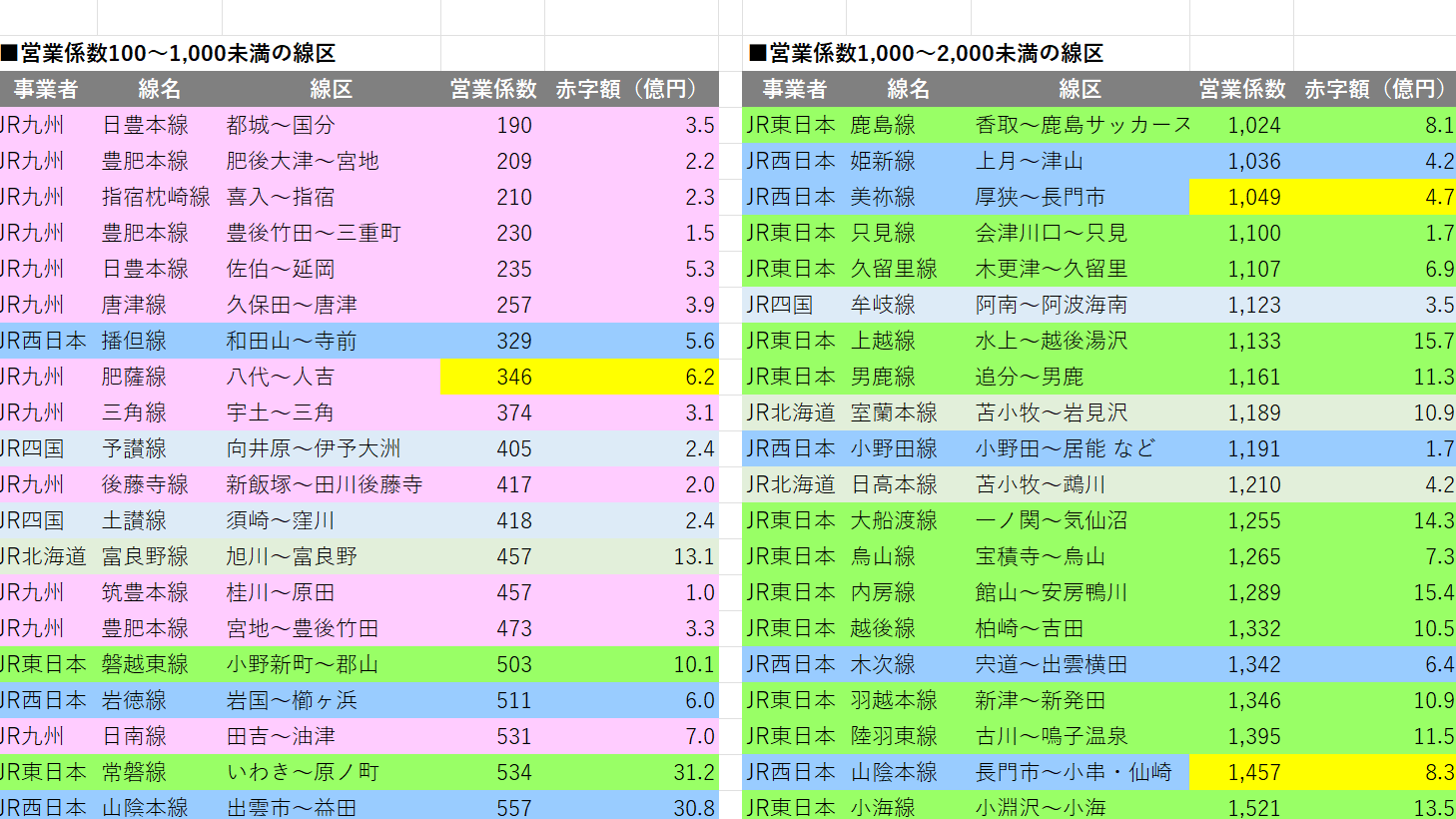
Task: Select the cell 陸羽東線
Action: (x=909, y=736)
